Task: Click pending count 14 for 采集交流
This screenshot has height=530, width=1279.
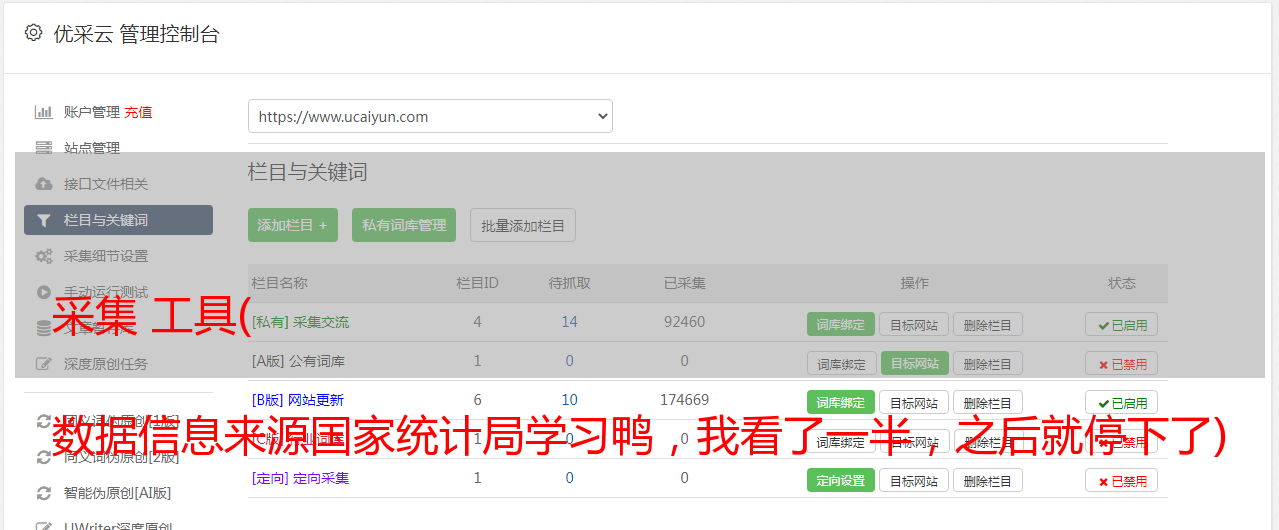Action: tap(569, 322)
